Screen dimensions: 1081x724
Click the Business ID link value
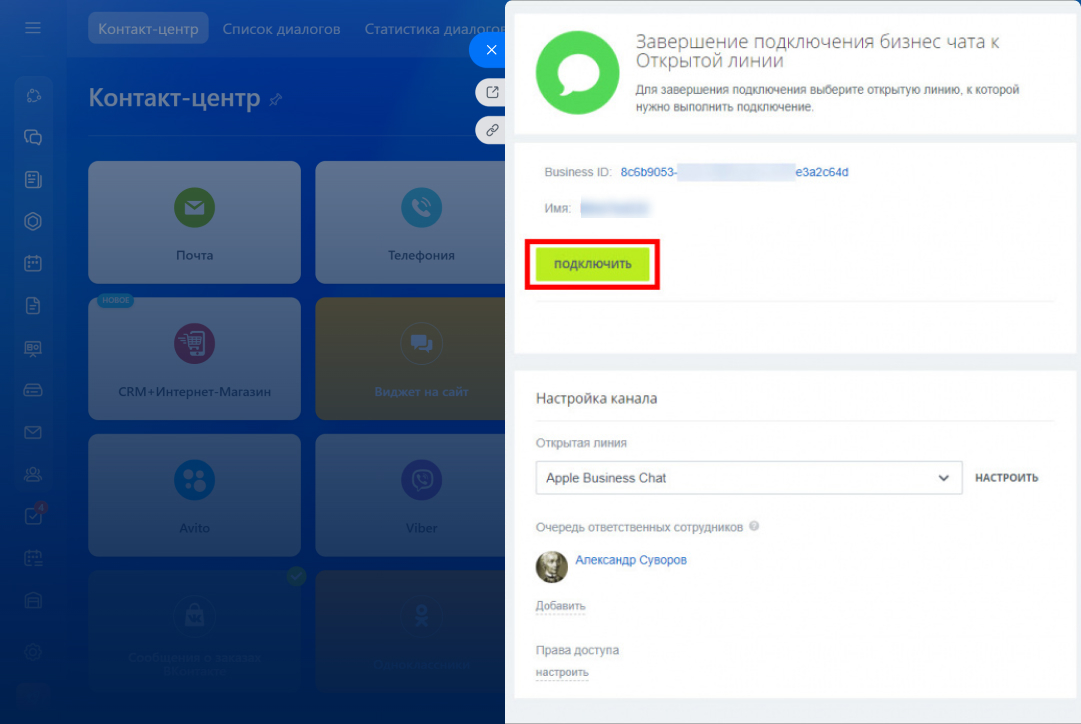coord(734,172)
